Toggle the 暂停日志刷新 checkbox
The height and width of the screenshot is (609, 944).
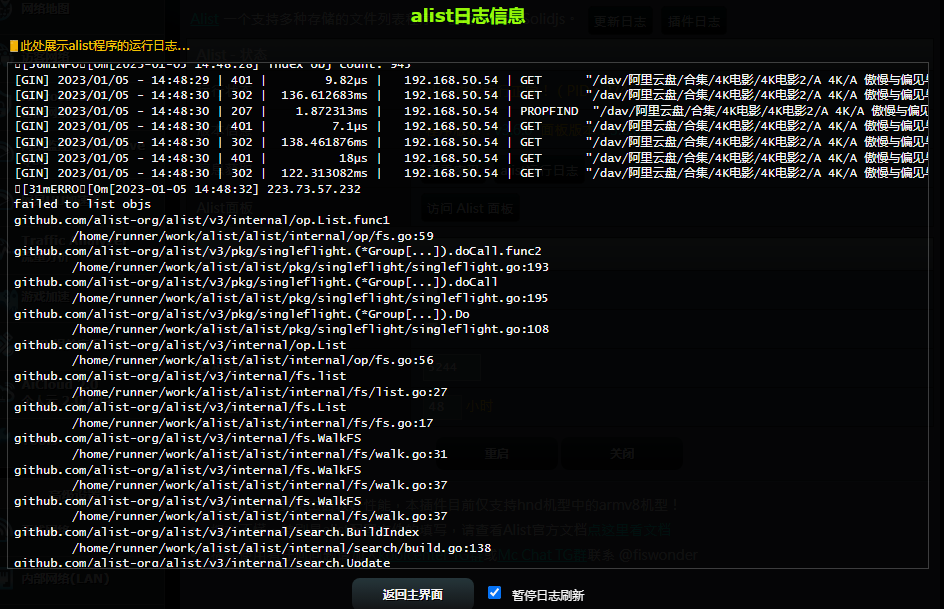(x=494, y=593)
